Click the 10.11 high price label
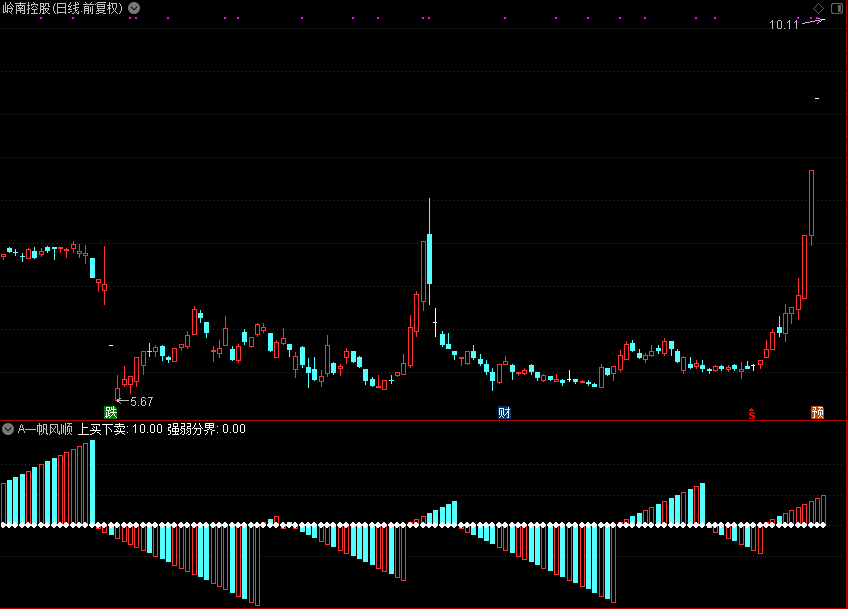 coord(784,24)
